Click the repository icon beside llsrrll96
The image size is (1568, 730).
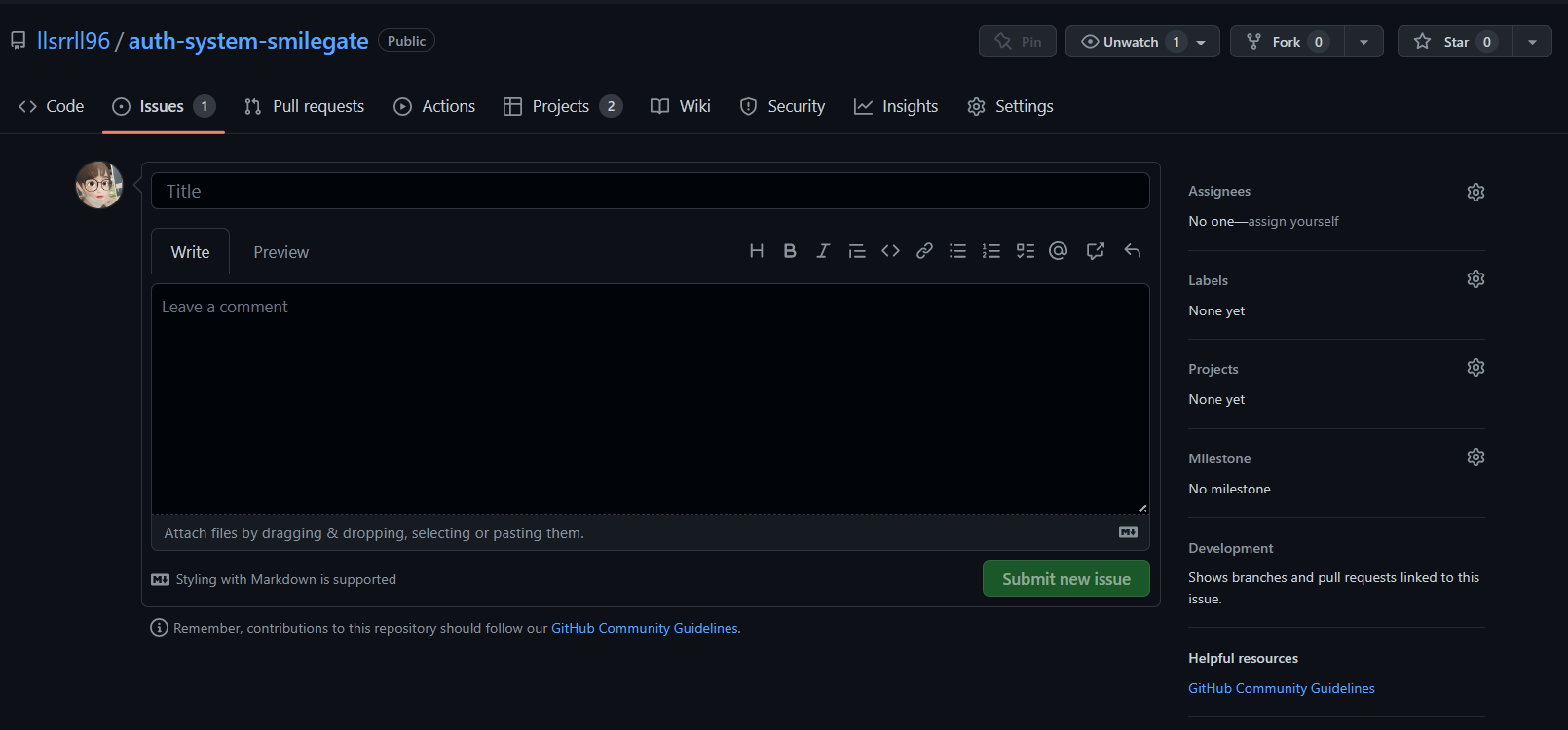point(18,41)
